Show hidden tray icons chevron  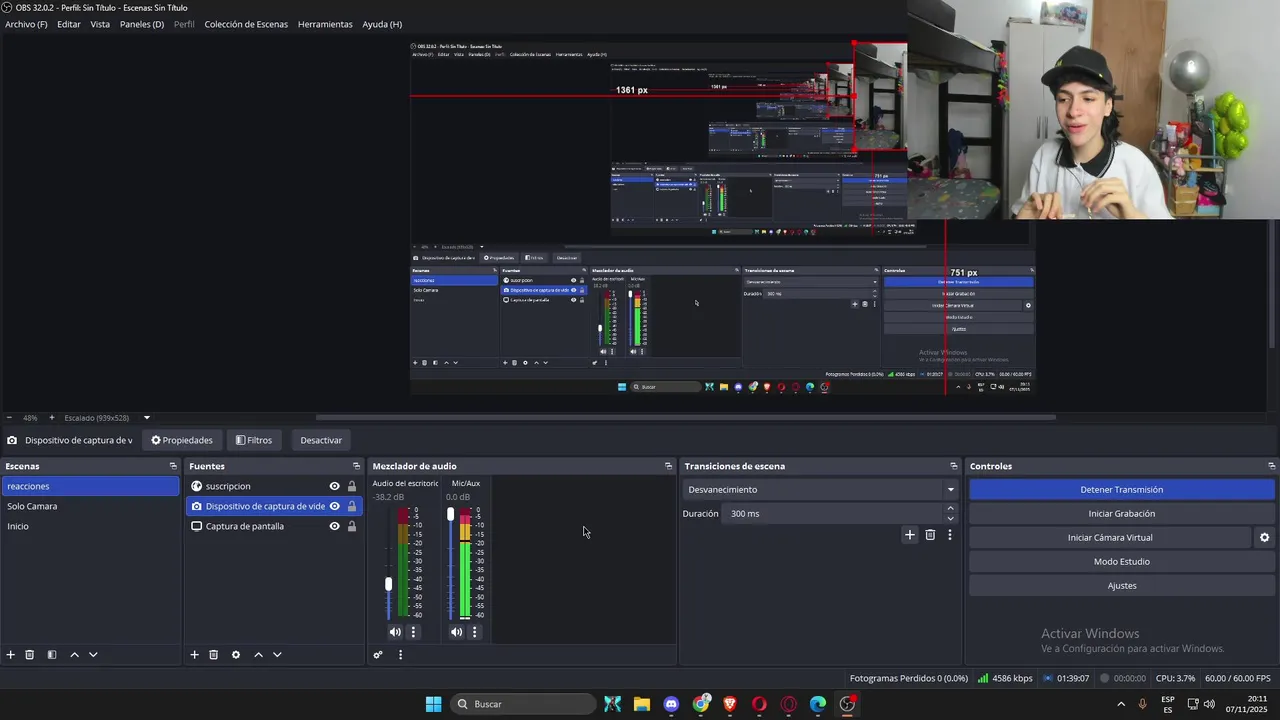pyautogui.click(x=1120, y=704)
